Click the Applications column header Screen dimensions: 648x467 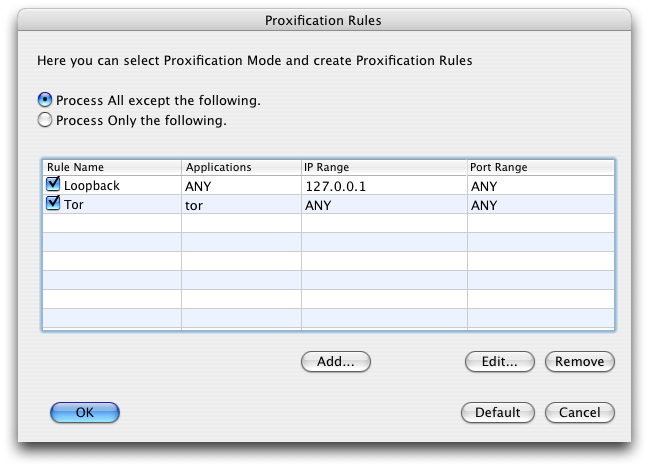[240, 167]
